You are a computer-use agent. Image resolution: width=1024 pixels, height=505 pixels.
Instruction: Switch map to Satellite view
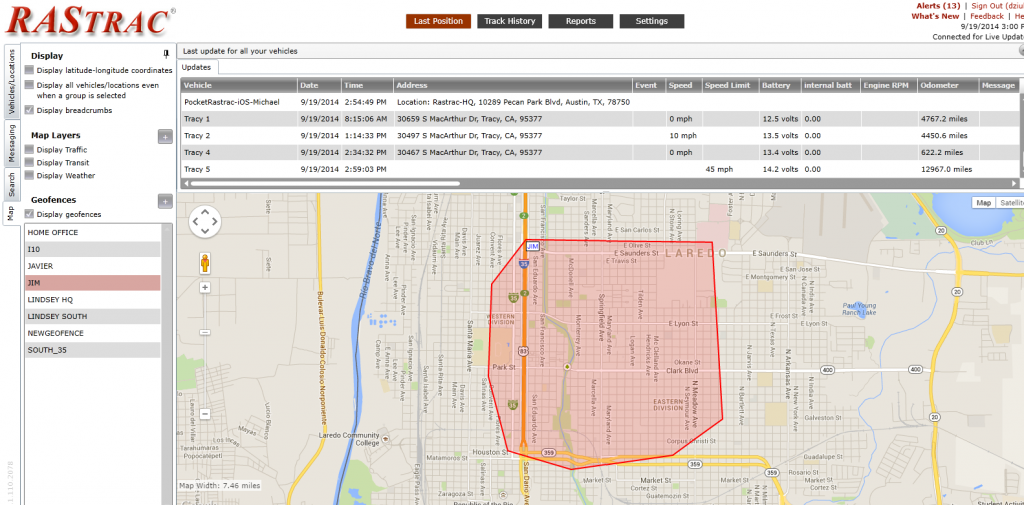pos(1011,203)
